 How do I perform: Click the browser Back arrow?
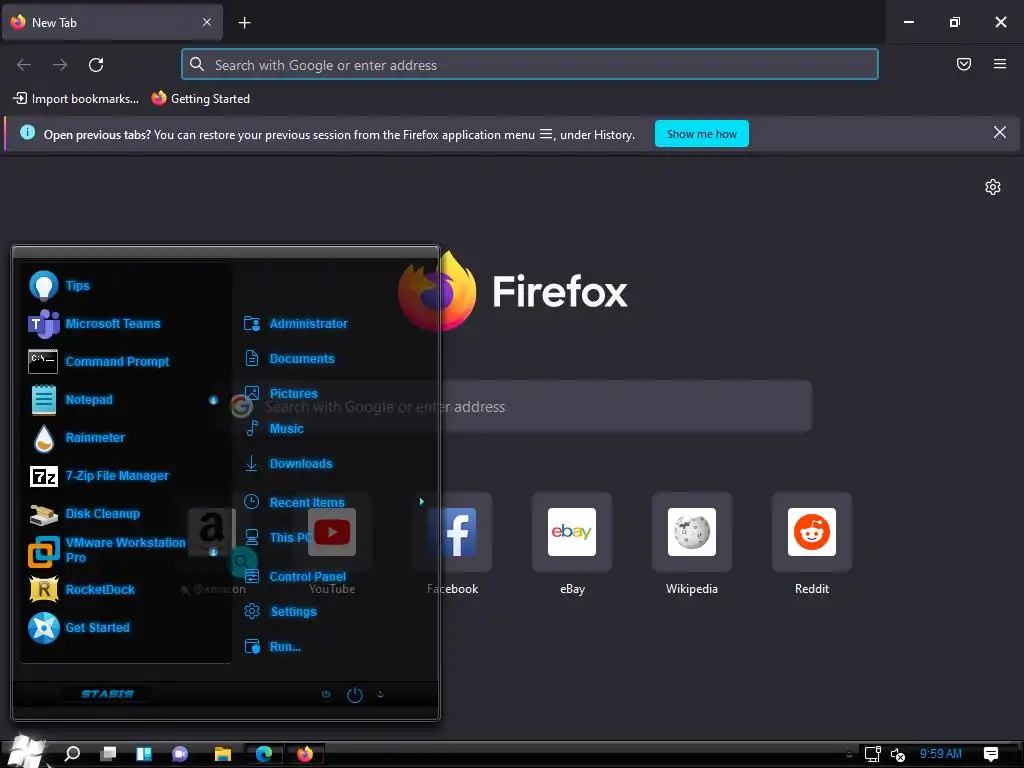[24, 65]
